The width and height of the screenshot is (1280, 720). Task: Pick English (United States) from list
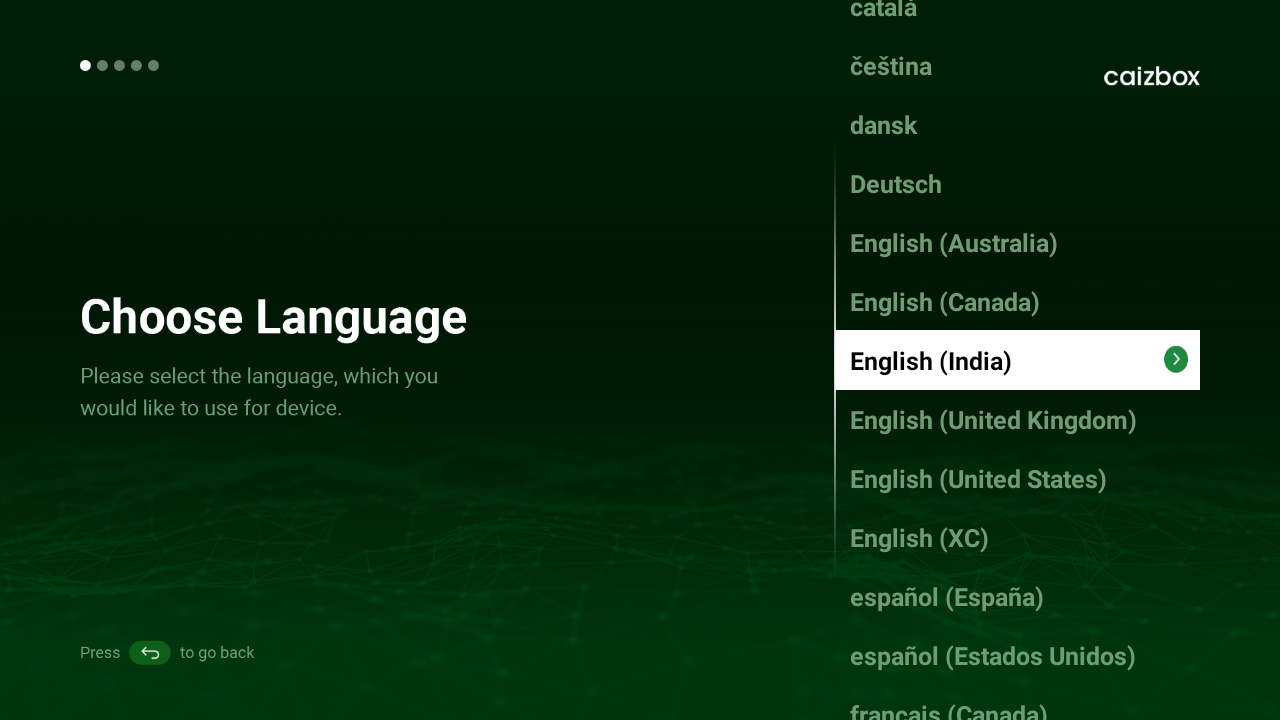[x=978, y=479]
